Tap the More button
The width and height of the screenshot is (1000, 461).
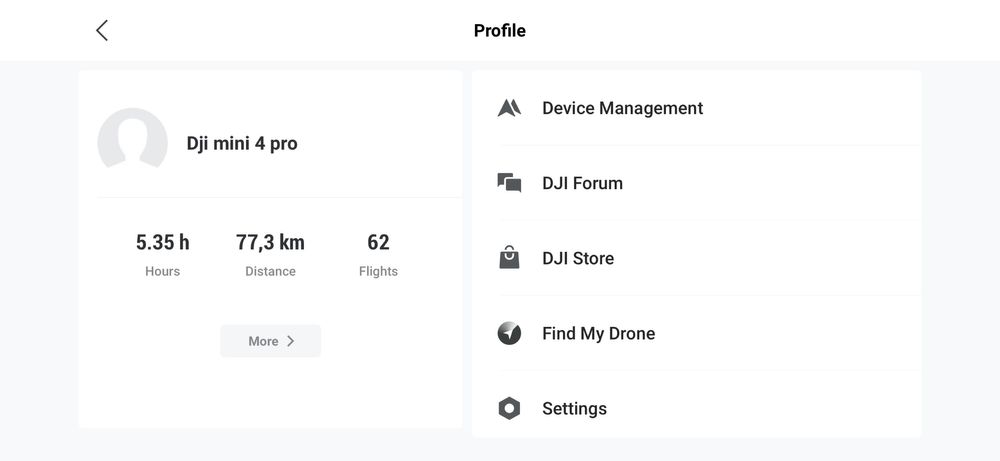270,341
